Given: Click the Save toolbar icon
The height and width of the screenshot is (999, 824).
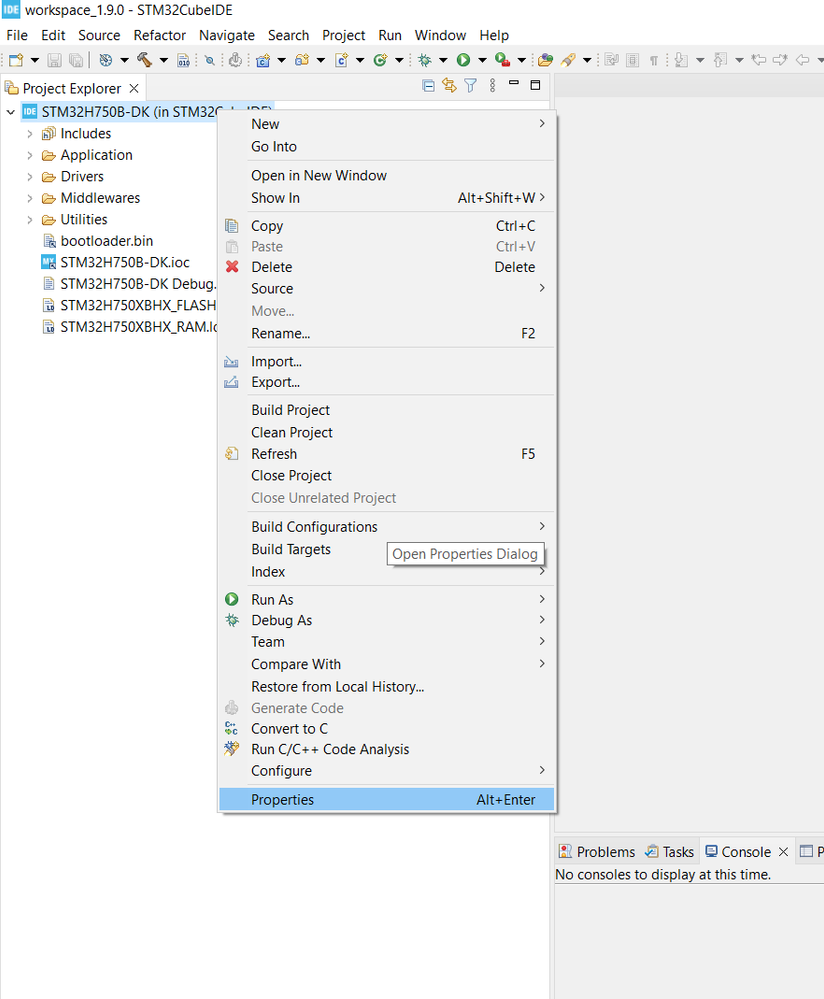Looking at the screenshot, I should [55, 60].
